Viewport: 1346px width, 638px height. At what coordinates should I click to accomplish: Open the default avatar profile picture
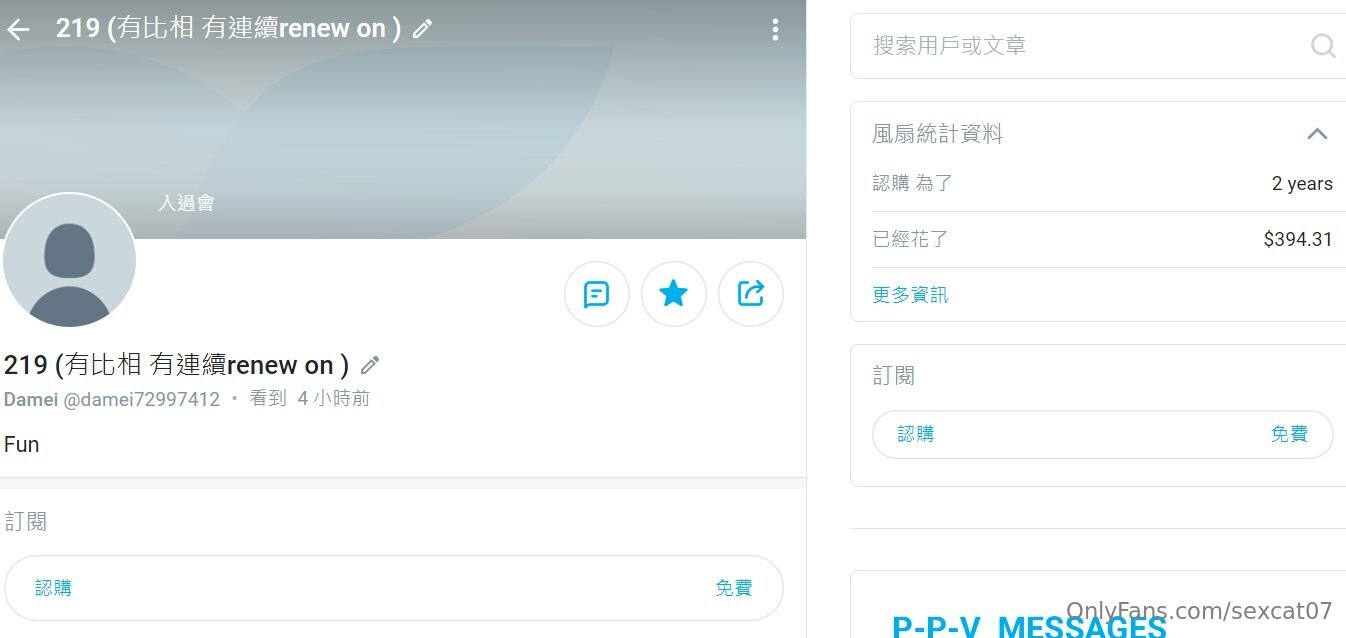70,261
